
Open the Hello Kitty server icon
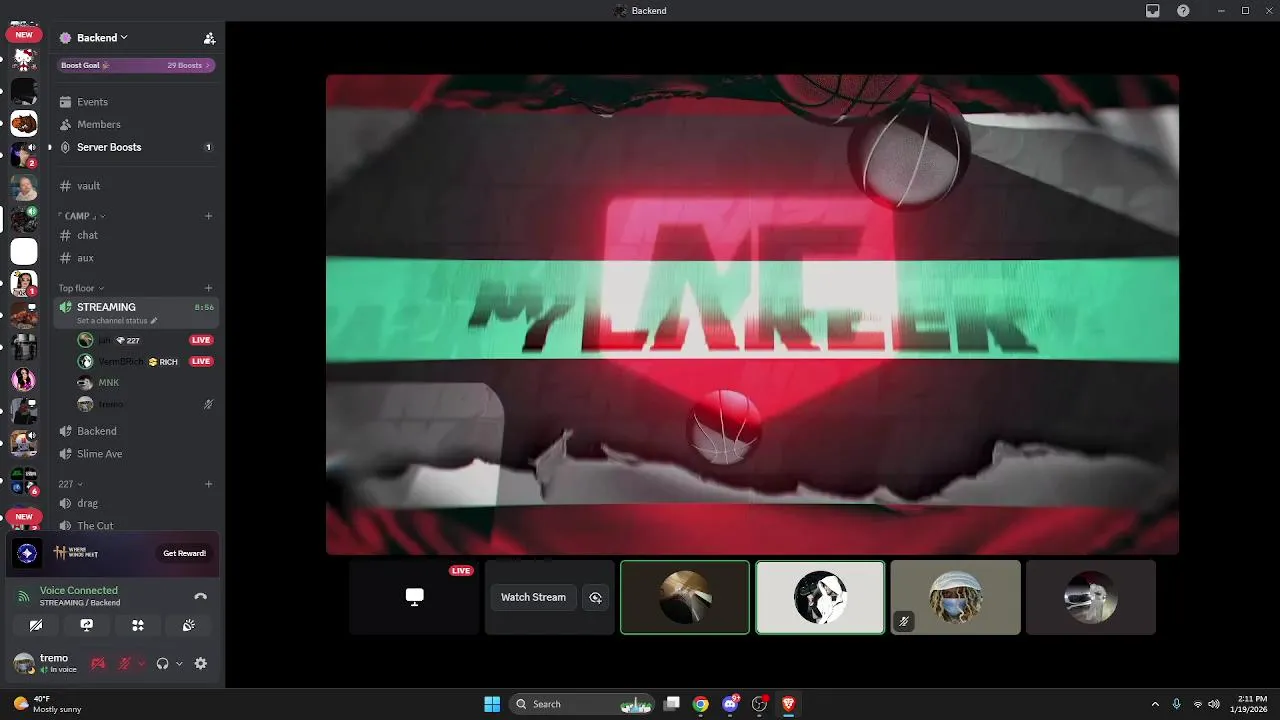[x=24, y=59]
